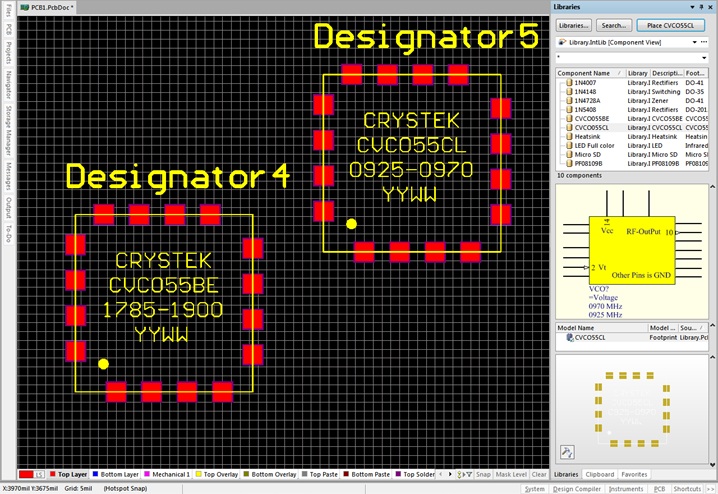This screenshot has width=718, height=494.
Task: Select the CVCO055BE component row
Action: (633, 119)
